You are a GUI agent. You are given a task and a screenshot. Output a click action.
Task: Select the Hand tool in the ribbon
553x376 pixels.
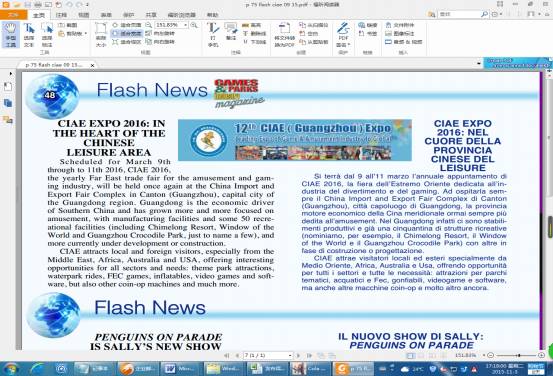click(11, 34)
